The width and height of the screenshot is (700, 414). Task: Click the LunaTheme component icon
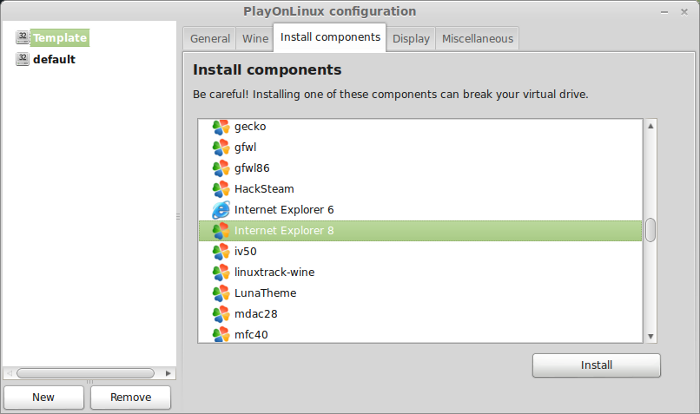click(x=221, y=293)
